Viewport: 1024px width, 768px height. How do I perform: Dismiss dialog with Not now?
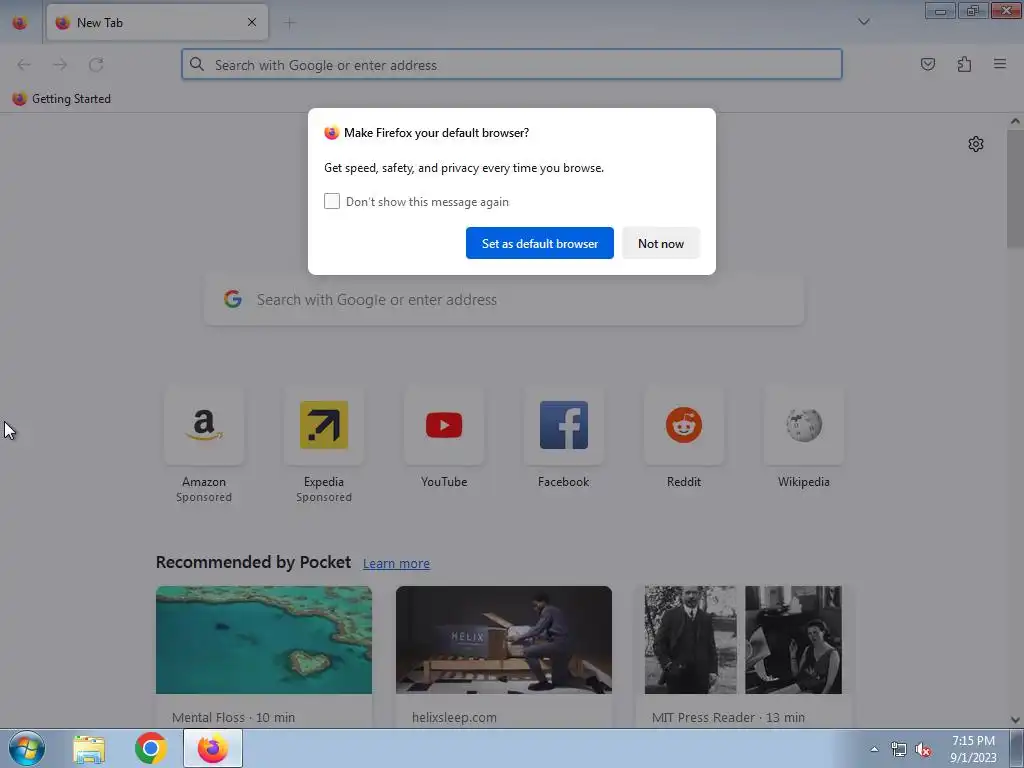661,243
